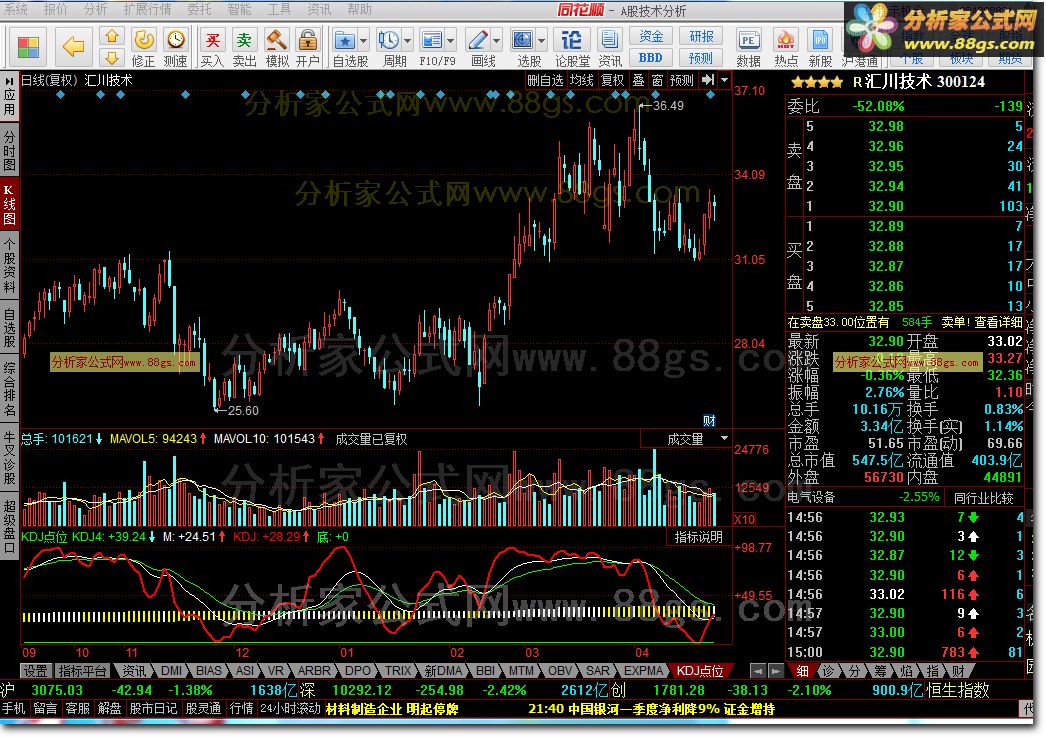Screen dimensions: 1046x737
Task: Click 查看详细 link in order panel
Action: point(998,322)
